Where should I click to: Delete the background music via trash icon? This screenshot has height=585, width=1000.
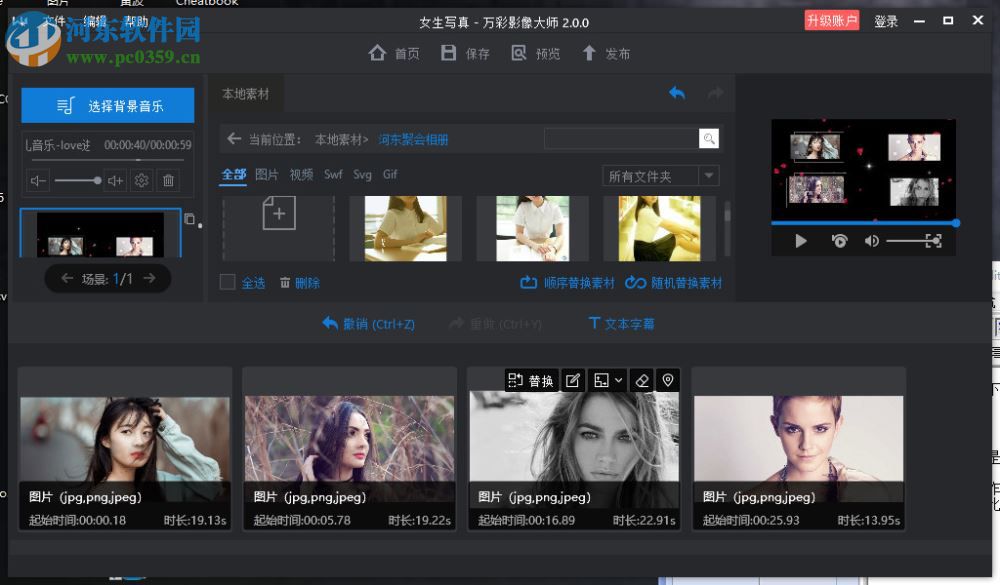167,181
